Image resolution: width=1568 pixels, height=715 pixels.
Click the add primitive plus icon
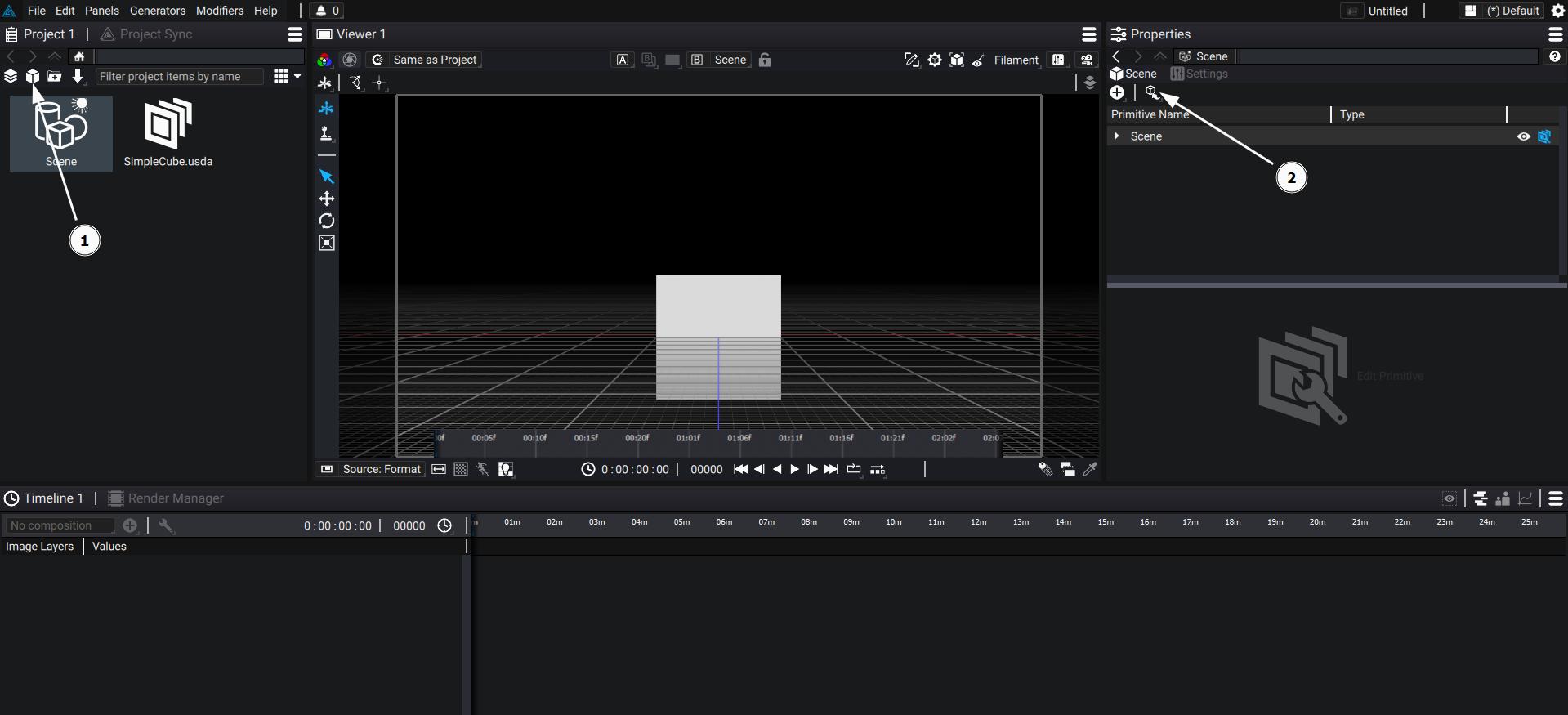coord(1117,92)
